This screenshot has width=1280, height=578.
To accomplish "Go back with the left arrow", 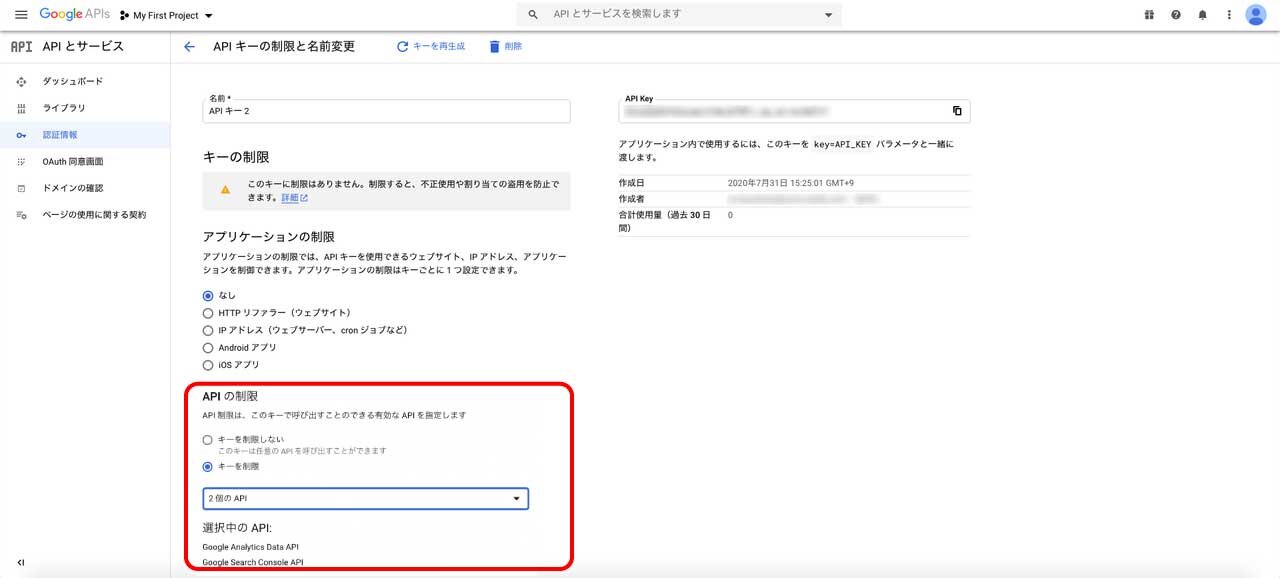I will (189, 46).
